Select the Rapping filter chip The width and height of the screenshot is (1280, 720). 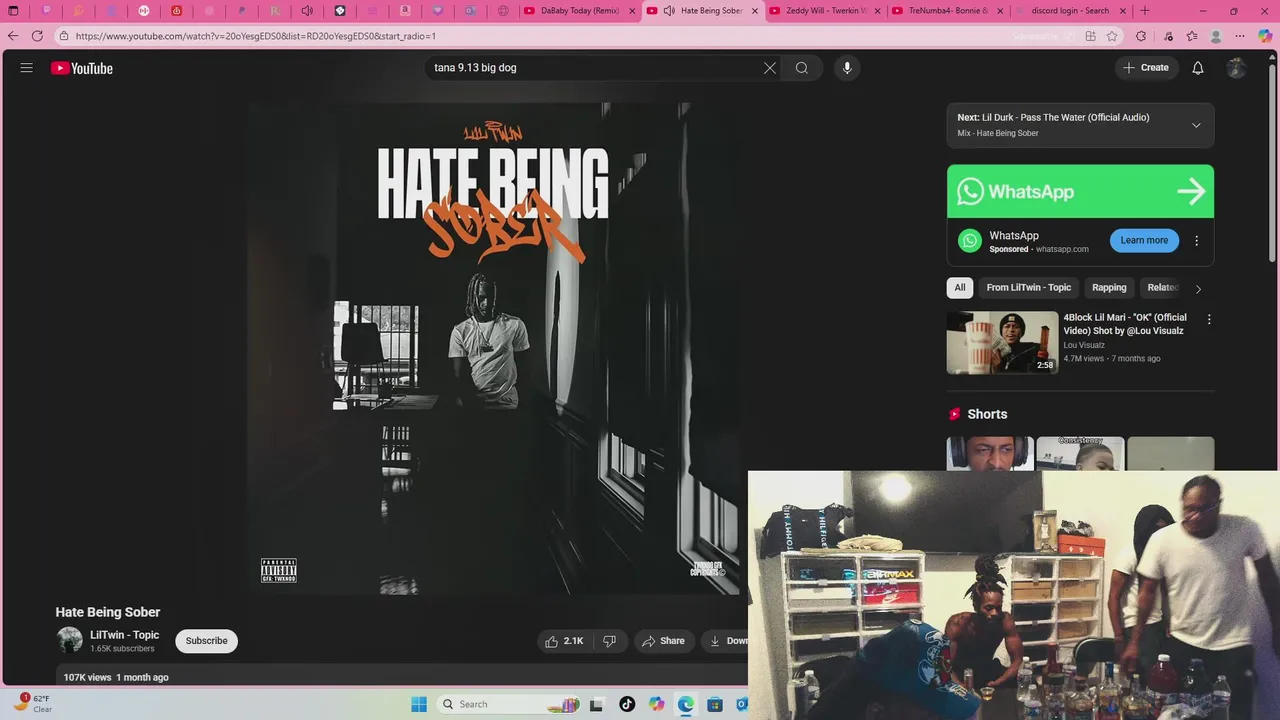click(x=1109, y=288)
